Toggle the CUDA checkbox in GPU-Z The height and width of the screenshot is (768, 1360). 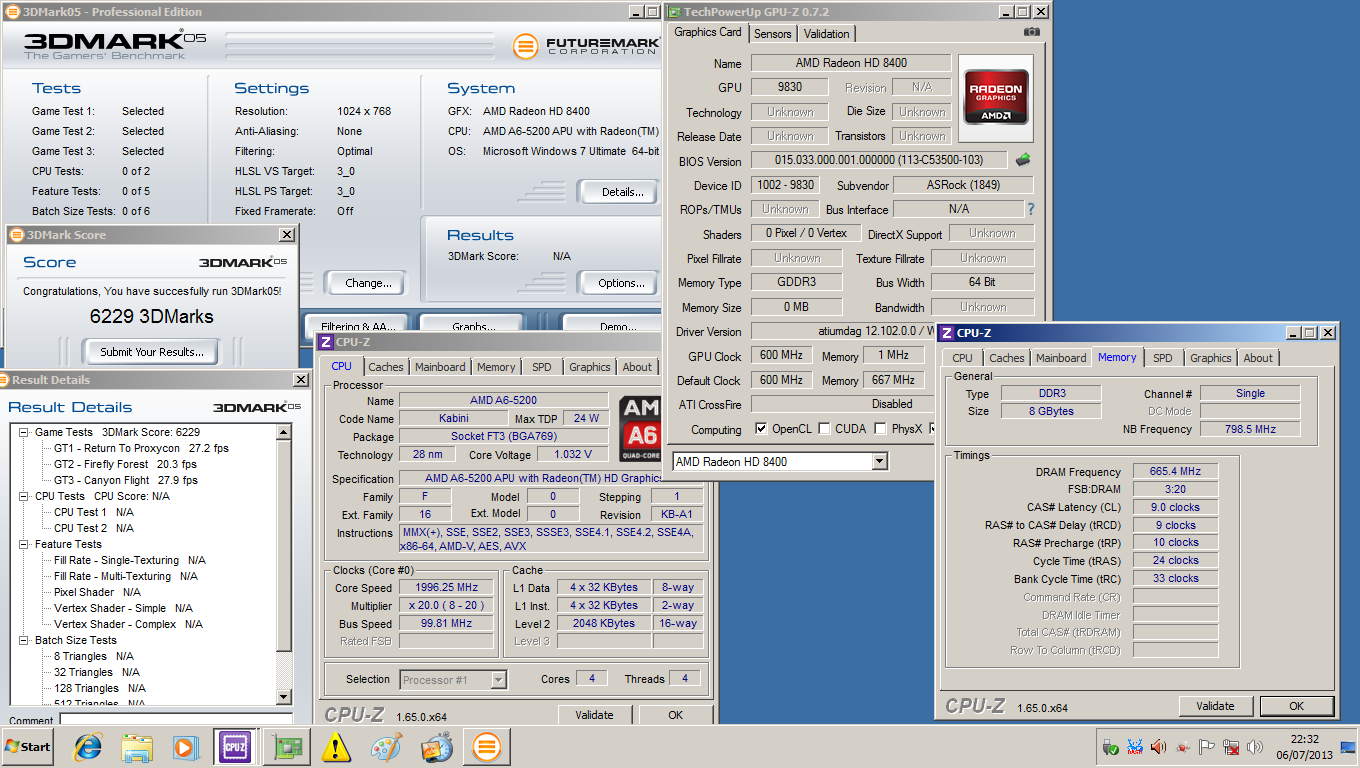pyautogui.click(x=824, y=429)
